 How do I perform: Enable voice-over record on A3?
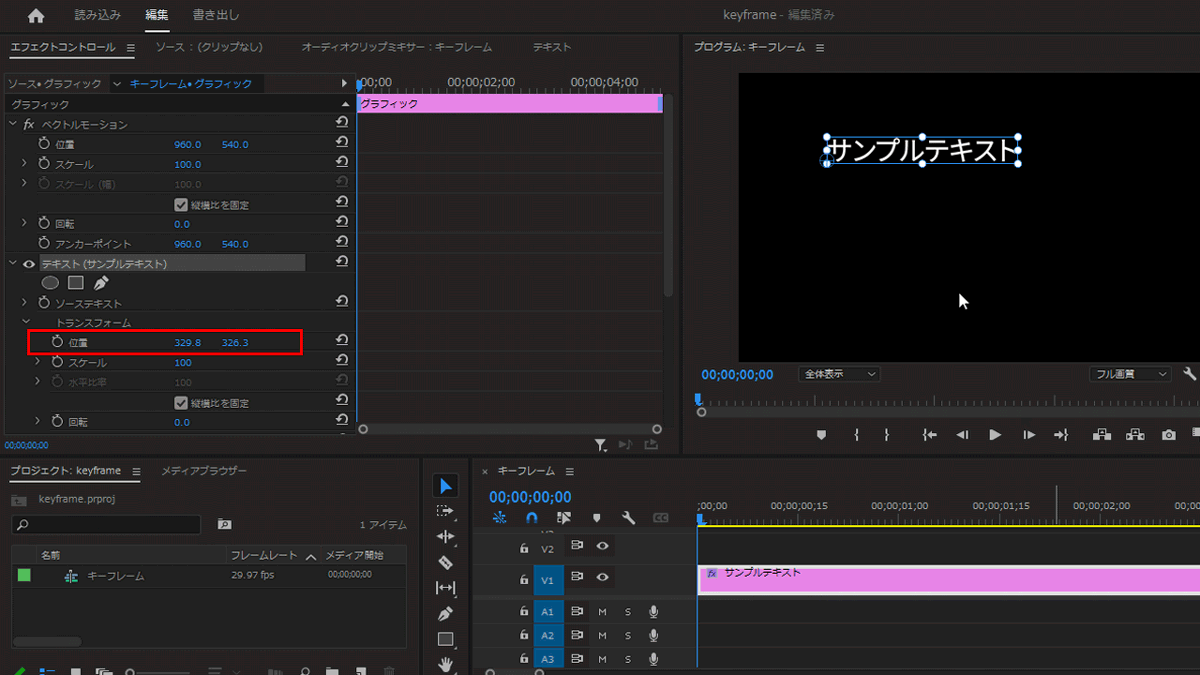click(x=654, y=659)
